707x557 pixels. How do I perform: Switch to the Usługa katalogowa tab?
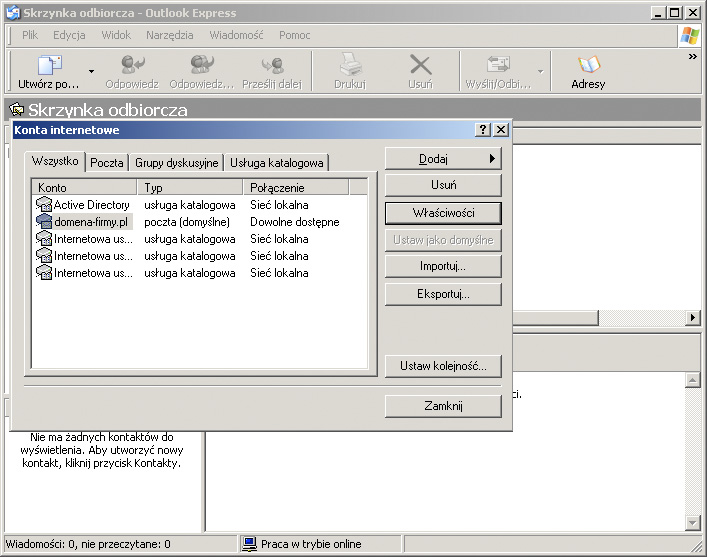(x=276, y=163)
